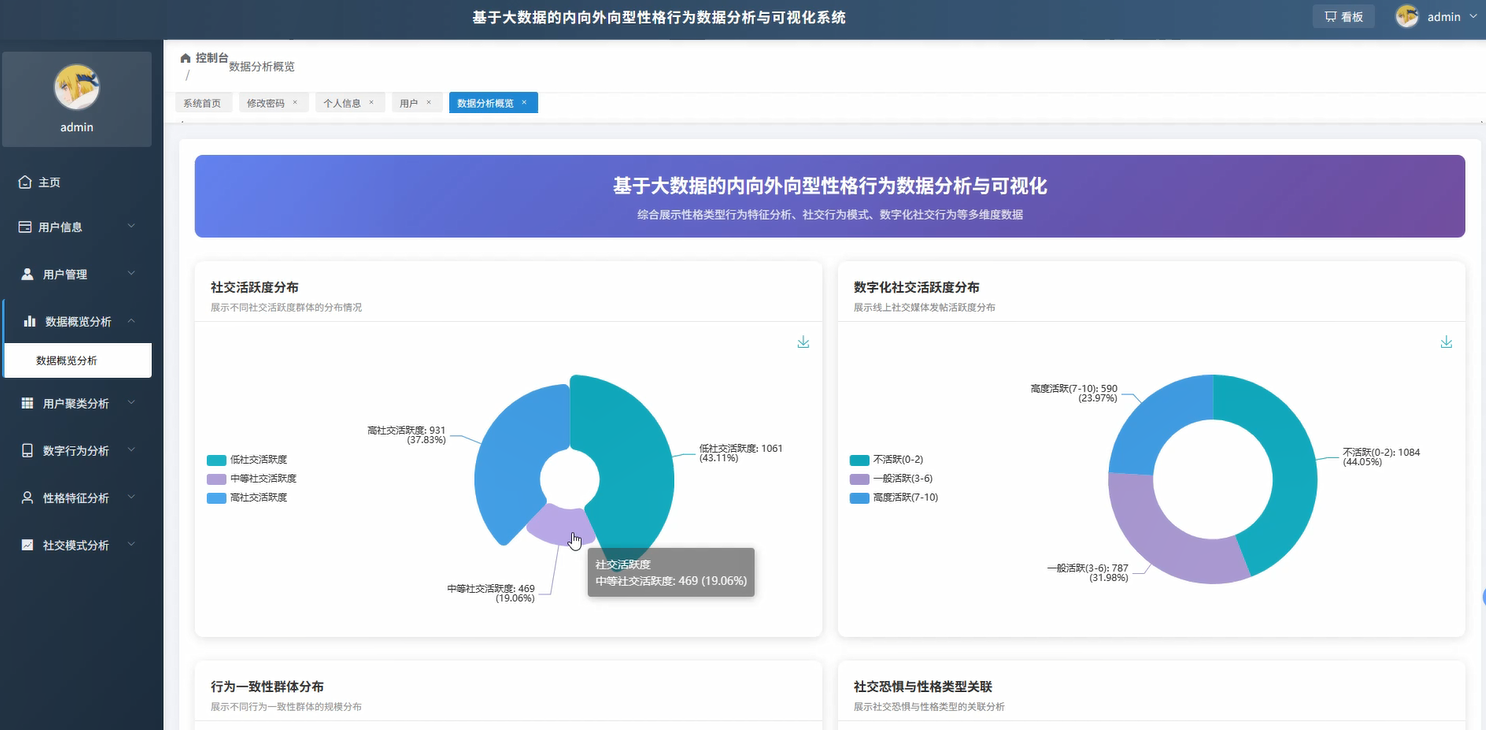Screen dimensions: 1486x730
Task: Toggle the 中等社交活跃度 legend entry
Action: [x=252, y=478]
